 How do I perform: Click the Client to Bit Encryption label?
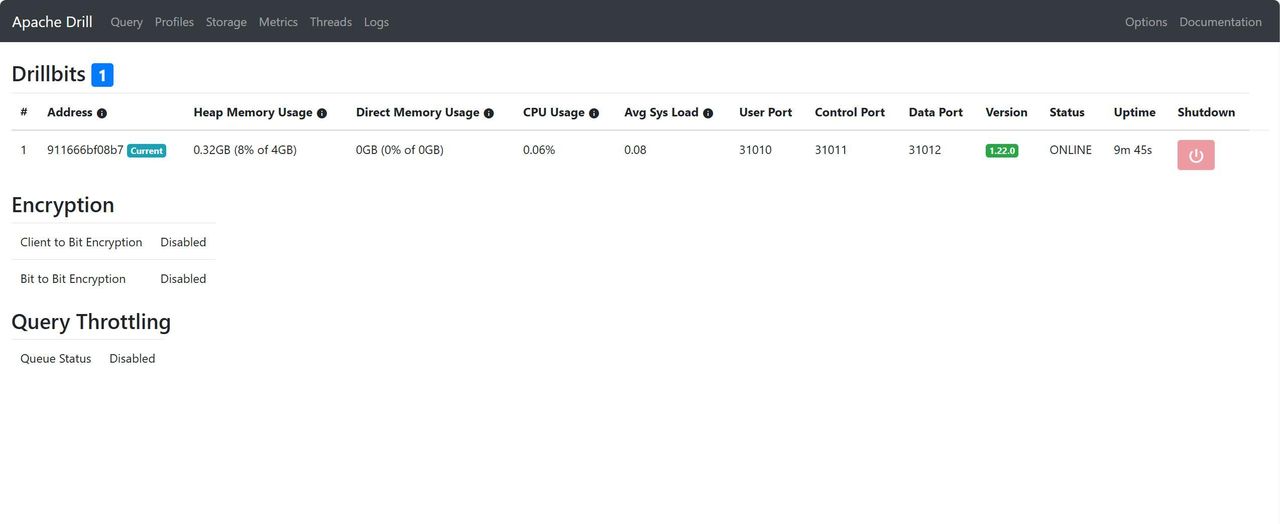point(81,242)
